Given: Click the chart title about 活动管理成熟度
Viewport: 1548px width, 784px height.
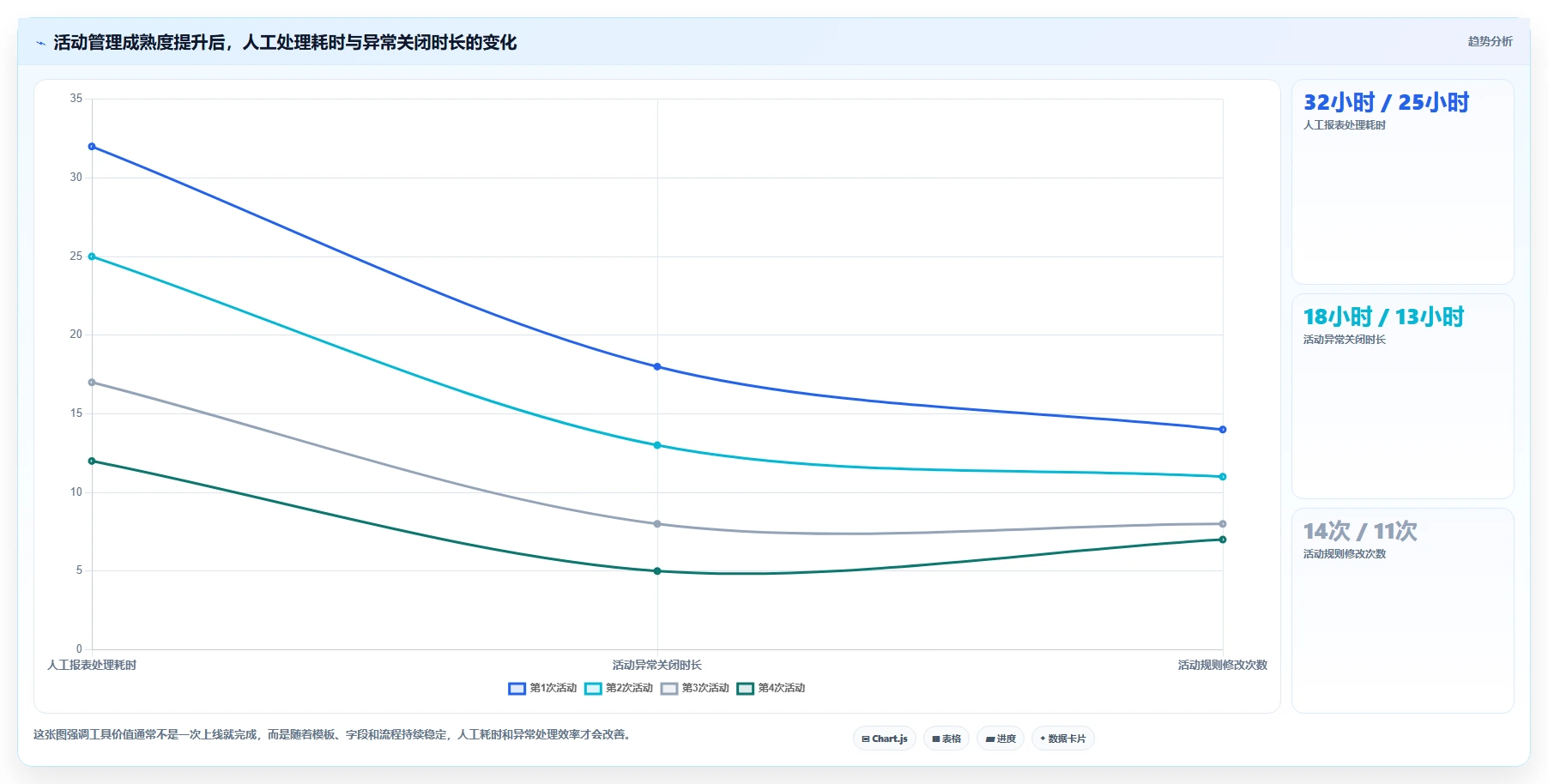Looking at the screenshot, I should point(285,43).
